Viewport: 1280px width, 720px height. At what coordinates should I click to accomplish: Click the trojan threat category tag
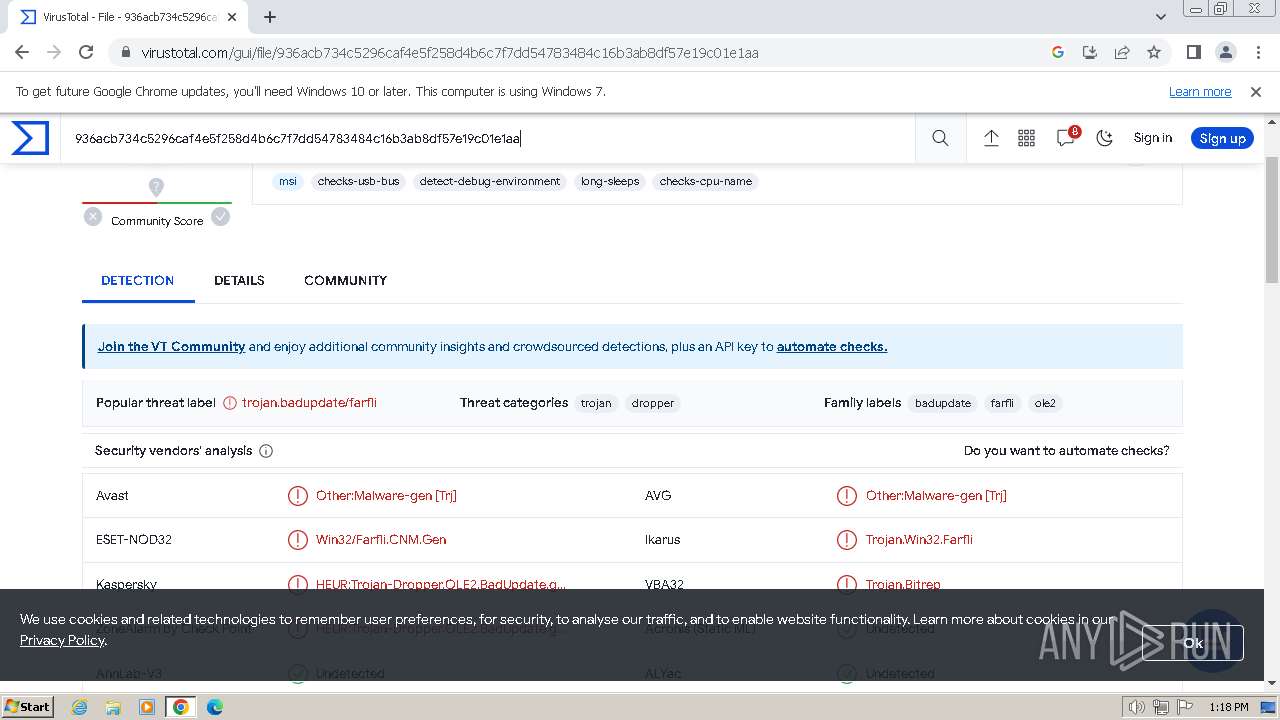[x=596, y=403]
